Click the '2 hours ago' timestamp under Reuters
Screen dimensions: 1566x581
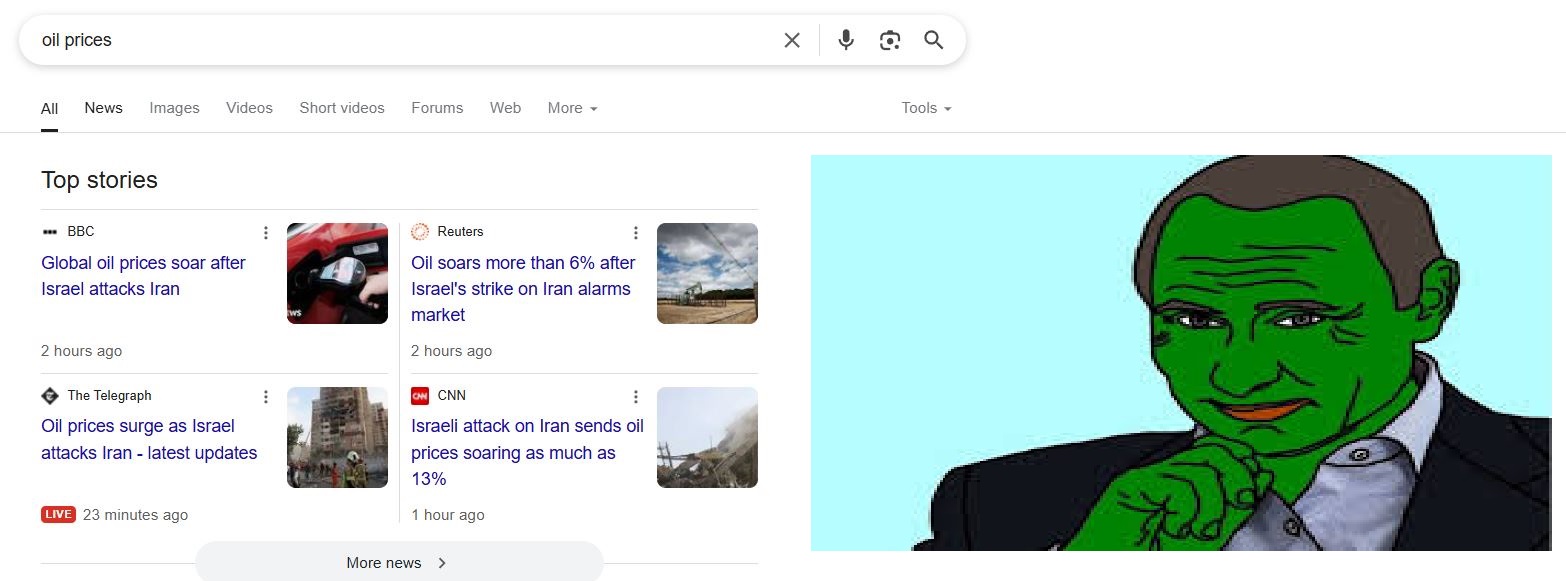pos(452,351)
